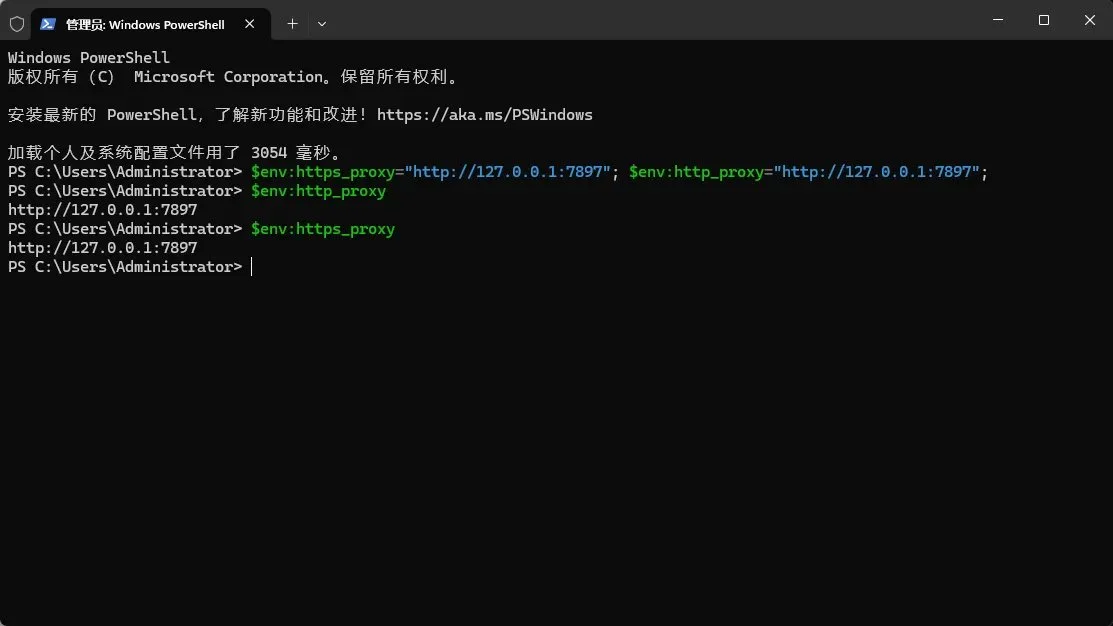Click the $env:https_proxy= assignment text in the first command

tap(327, 172)
